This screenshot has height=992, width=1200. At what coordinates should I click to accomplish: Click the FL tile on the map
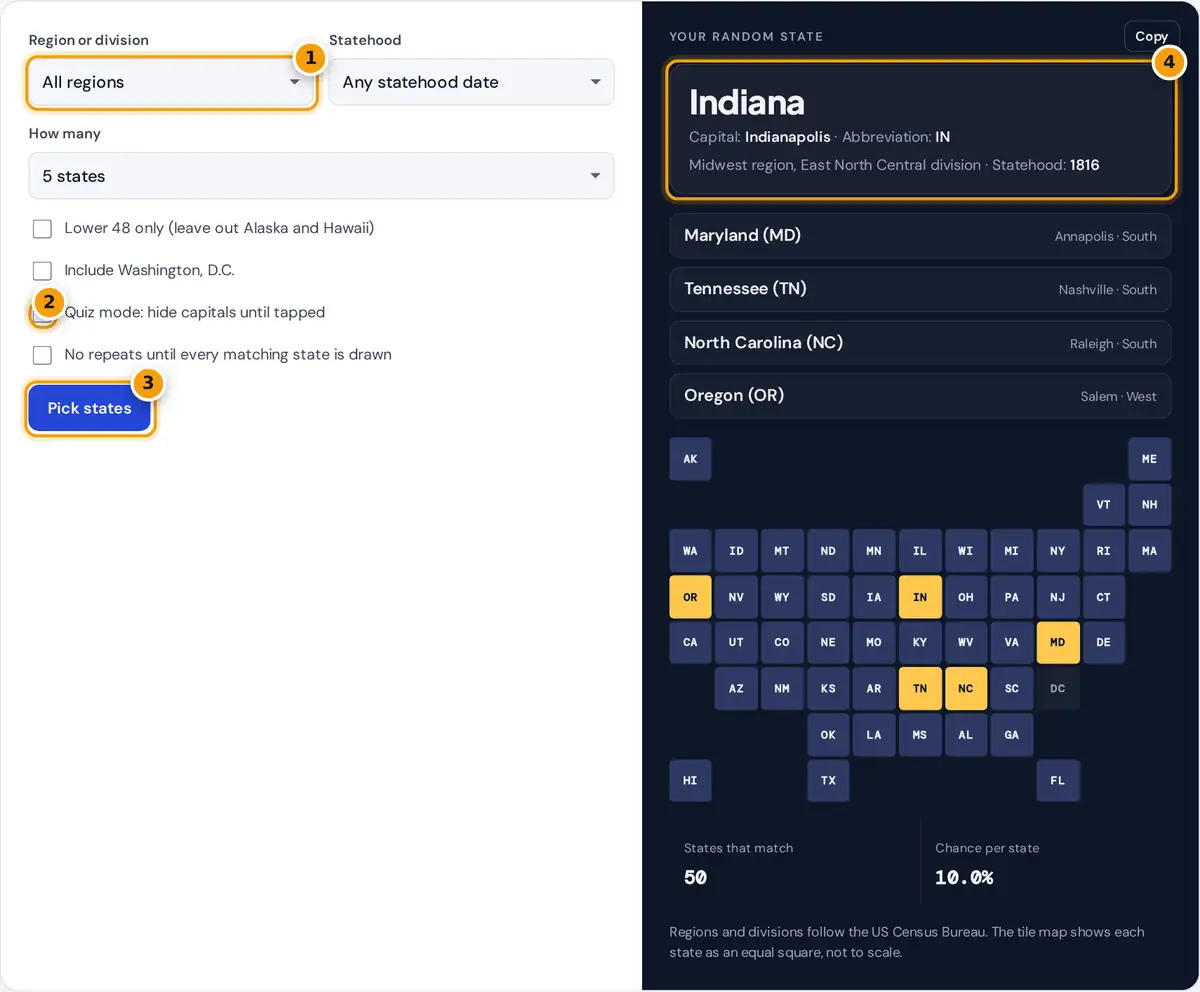click(1057, 780)
